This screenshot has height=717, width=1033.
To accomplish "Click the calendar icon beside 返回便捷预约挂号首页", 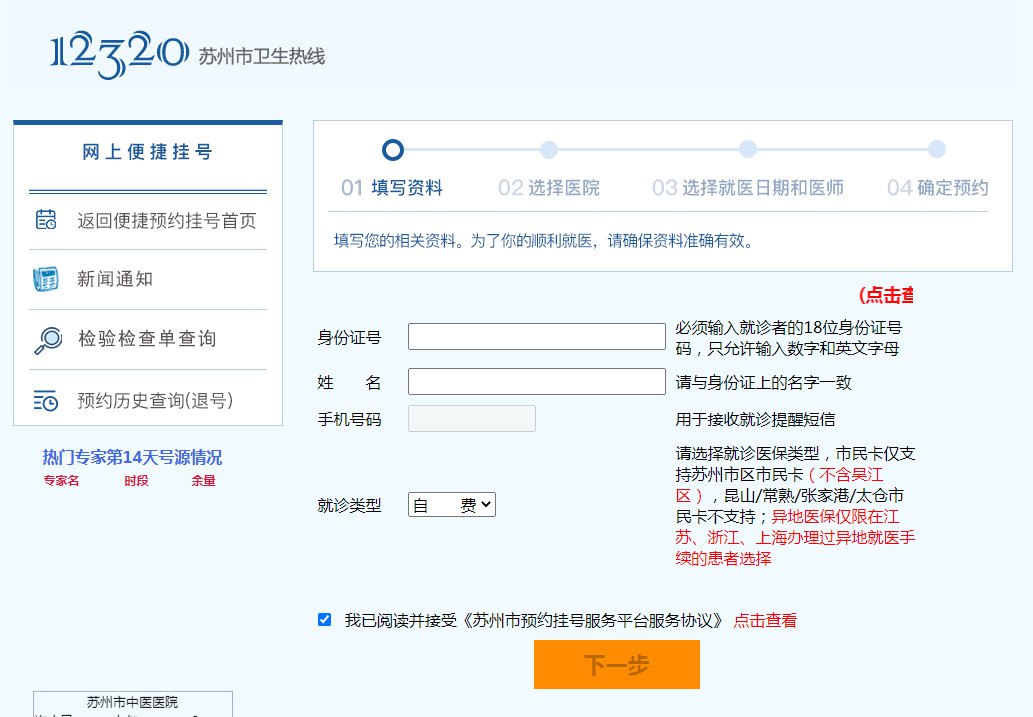I will (x=46, y=220).
